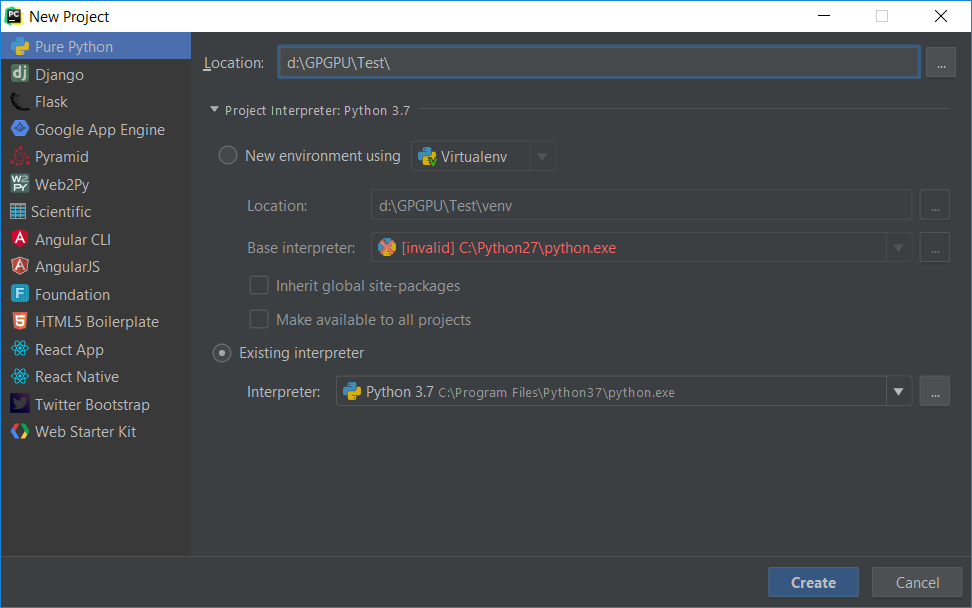Image resolution: width=972 pixels, height=608 pixels.
Task: Click the Django project icon
Action: tap(20, 74)
